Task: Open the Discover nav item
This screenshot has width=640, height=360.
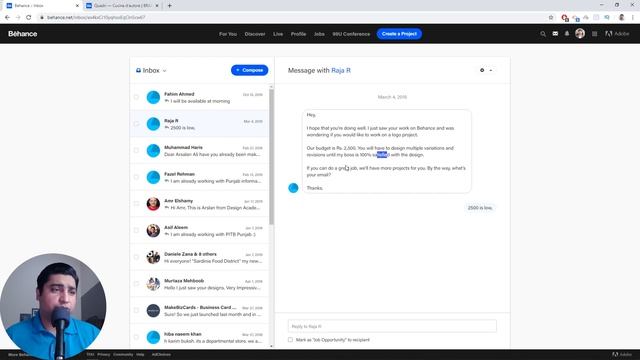Action: pyautogui.click(x=255, y=34)
